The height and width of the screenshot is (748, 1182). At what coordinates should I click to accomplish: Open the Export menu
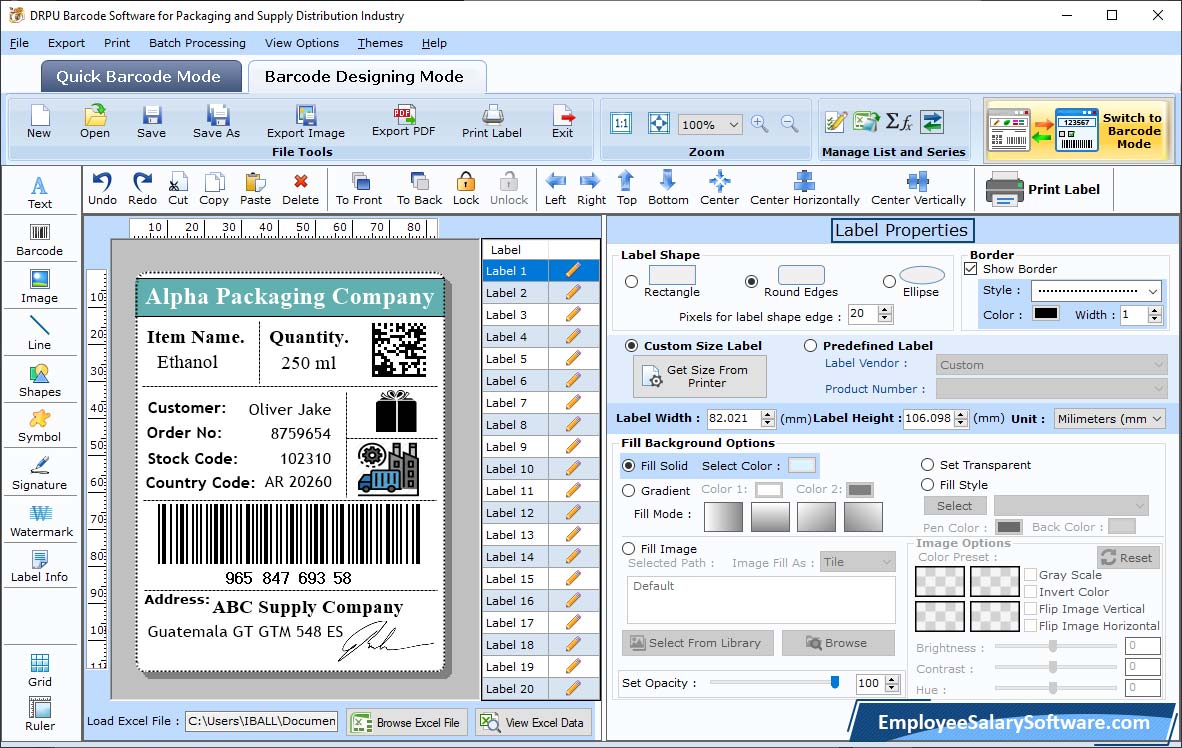[x=66, y=43]
